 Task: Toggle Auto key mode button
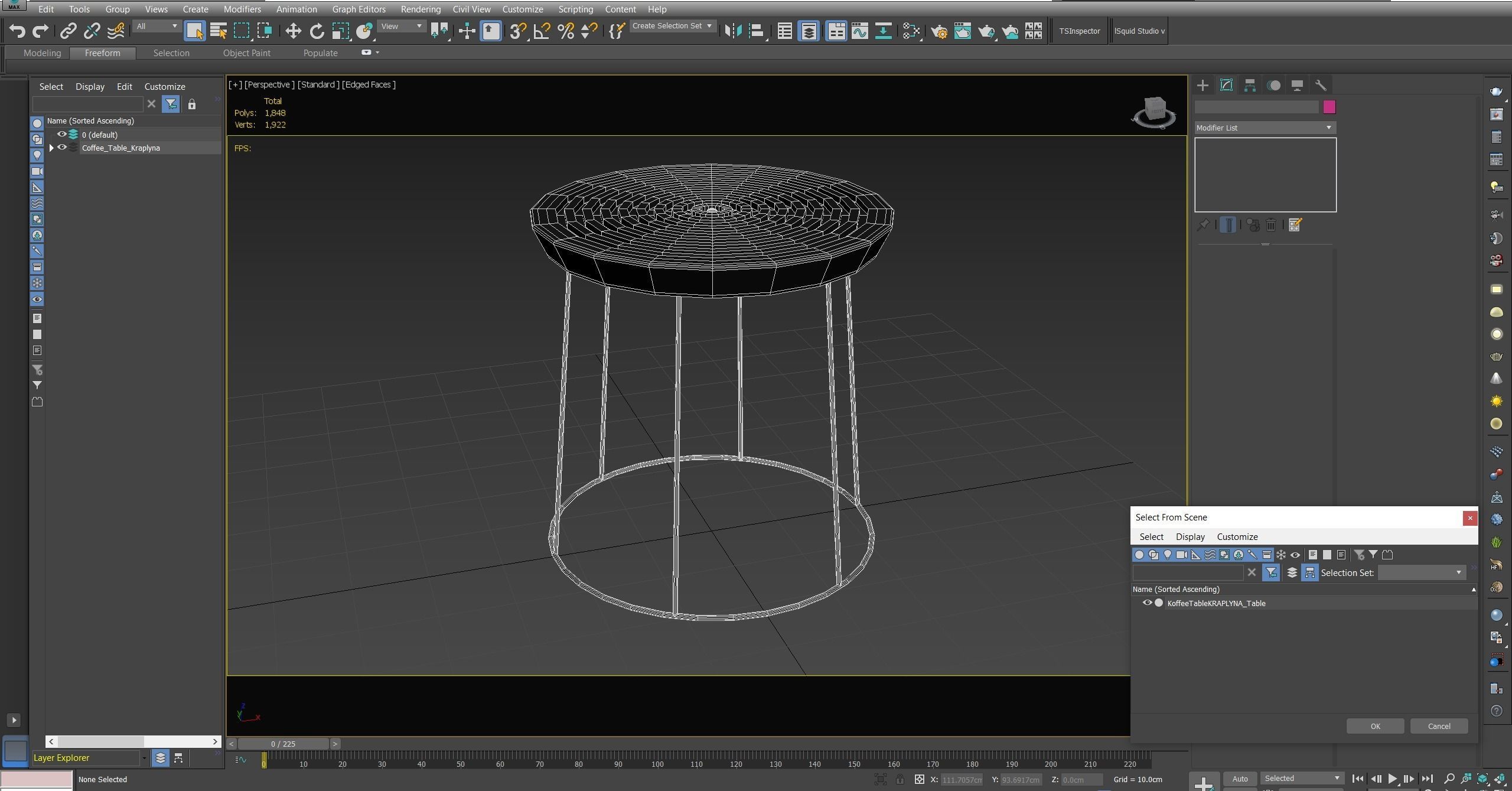click(x=1240, y=779)
